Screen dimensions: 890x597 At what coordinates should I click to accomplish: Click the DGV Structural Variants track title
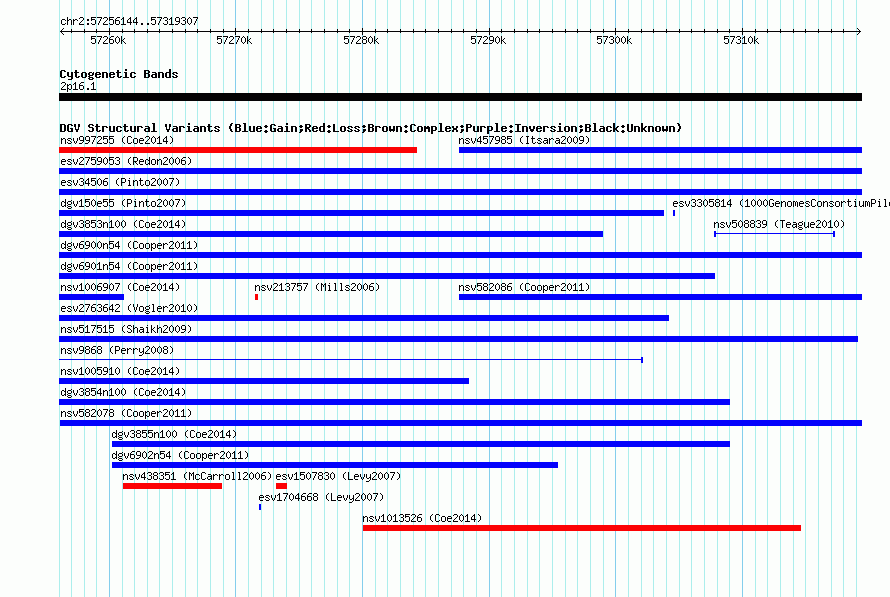pyautogui.click(x=371, y=128)
